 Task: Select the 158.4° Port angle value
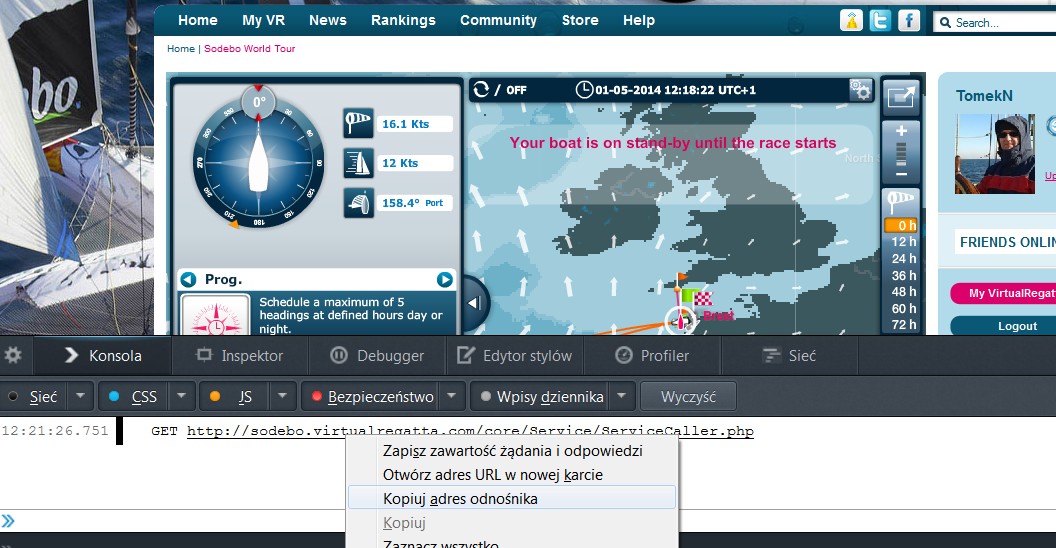pos(414,203)
